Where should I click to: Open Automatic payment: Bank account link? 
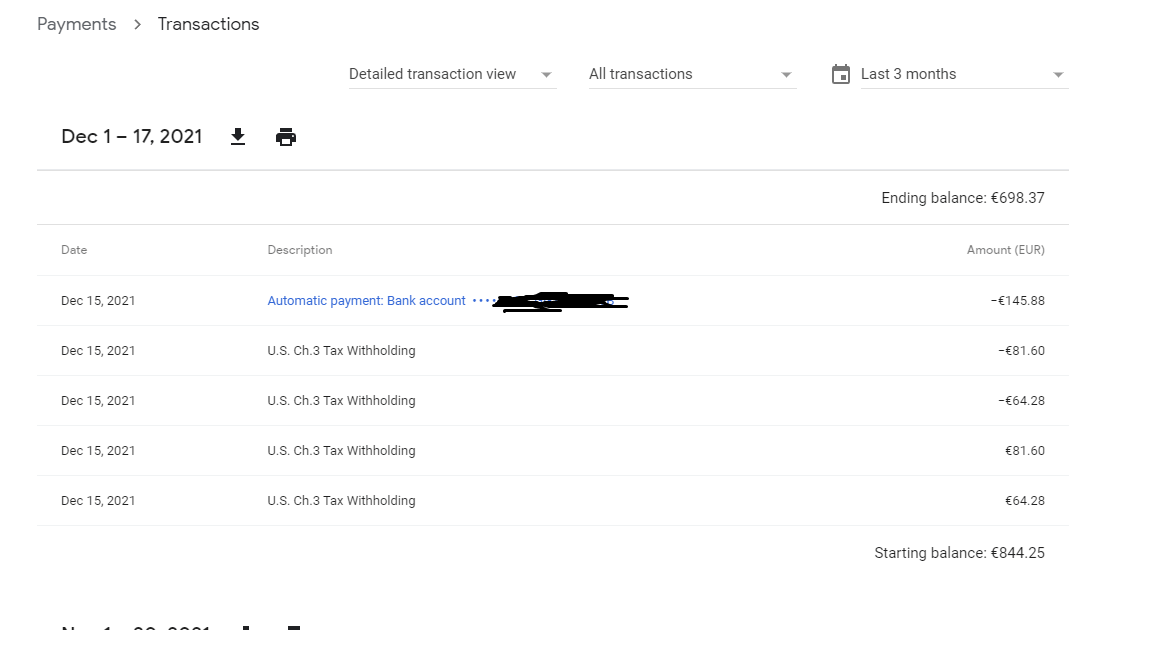(x=367, y=300)
